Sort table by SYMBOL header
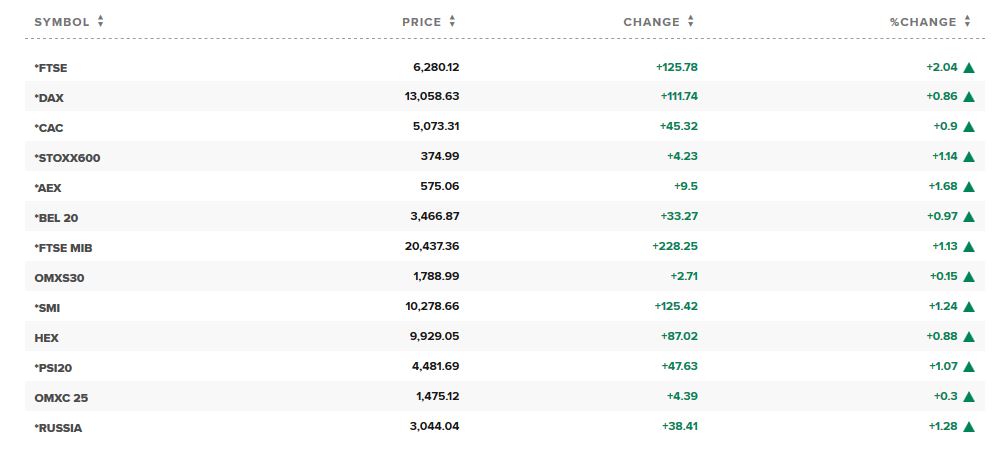Image resolution: width=996 pixels, height=464 pixels. click(62, 22)
